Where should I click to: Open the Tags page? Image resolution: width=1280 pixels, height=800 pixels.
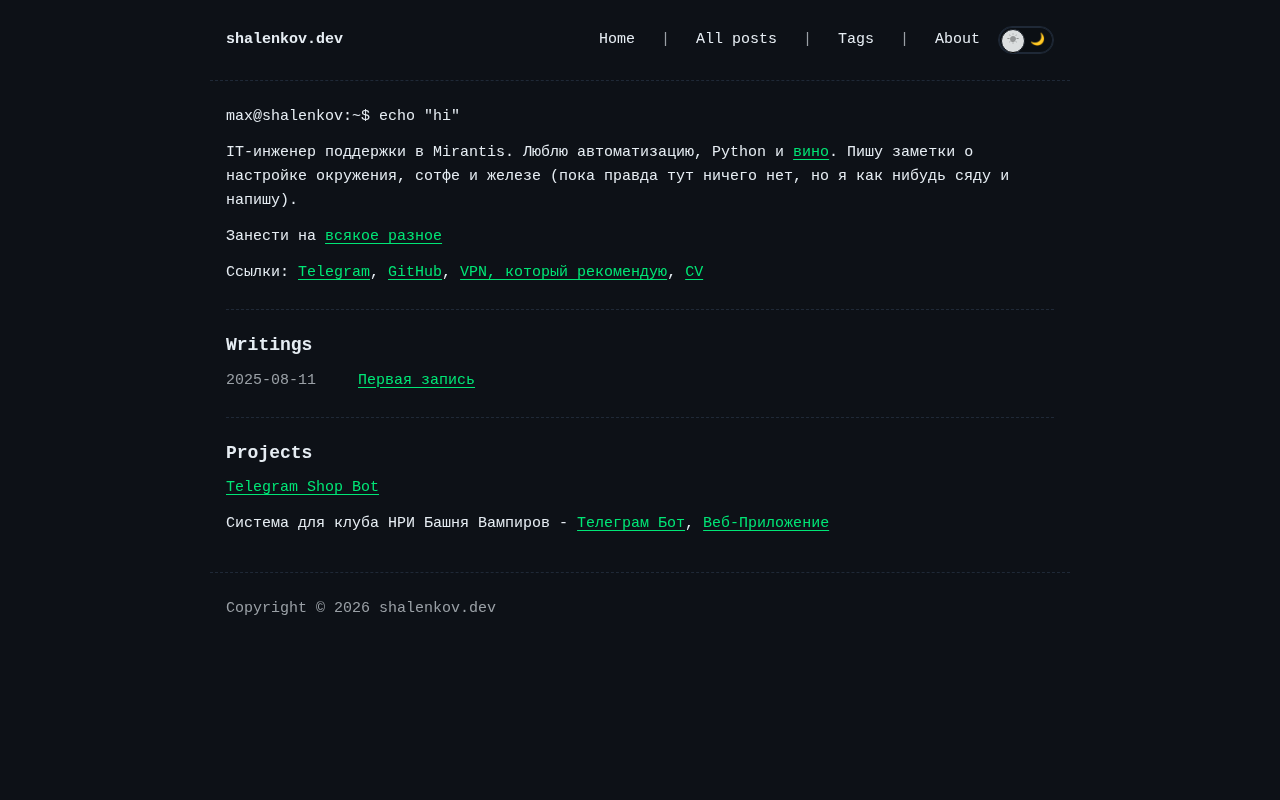pyautogui.click(x=856, y=40)
